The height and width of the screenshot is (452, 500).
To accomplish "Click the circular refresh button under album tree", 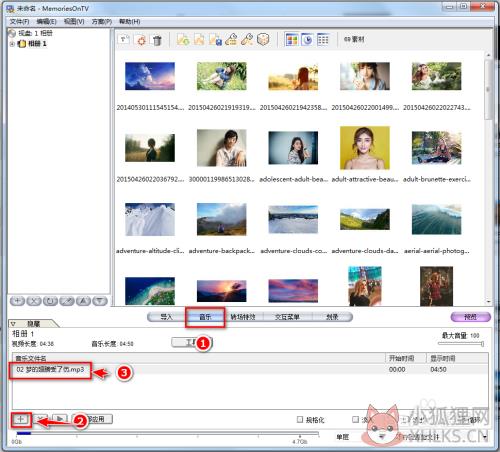I will pyautogui.click(x=50, y=301).
